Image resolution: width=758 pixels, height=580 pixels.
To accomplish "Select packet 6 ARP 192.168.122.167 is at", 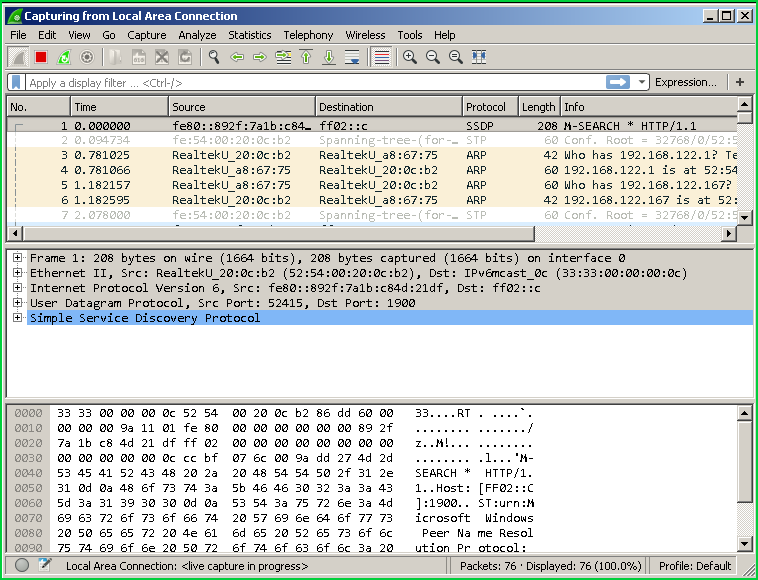I will click(x=372, y=200).
